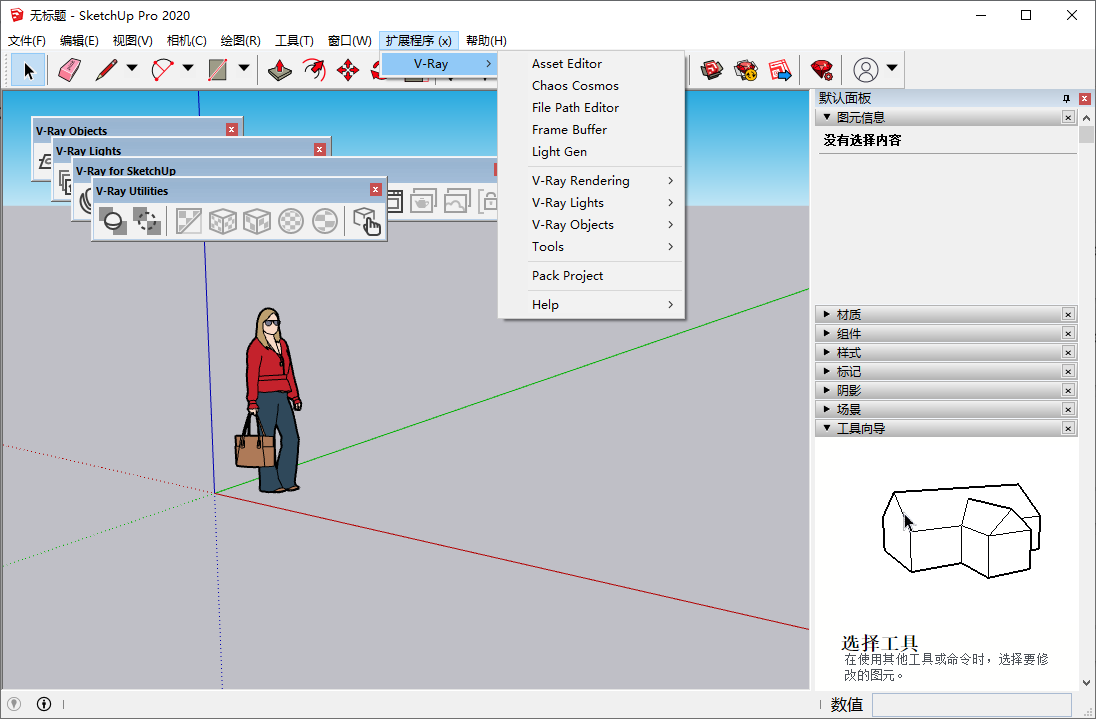
Task: Click the Send to LayOut icon
Action: click(780, 70)
